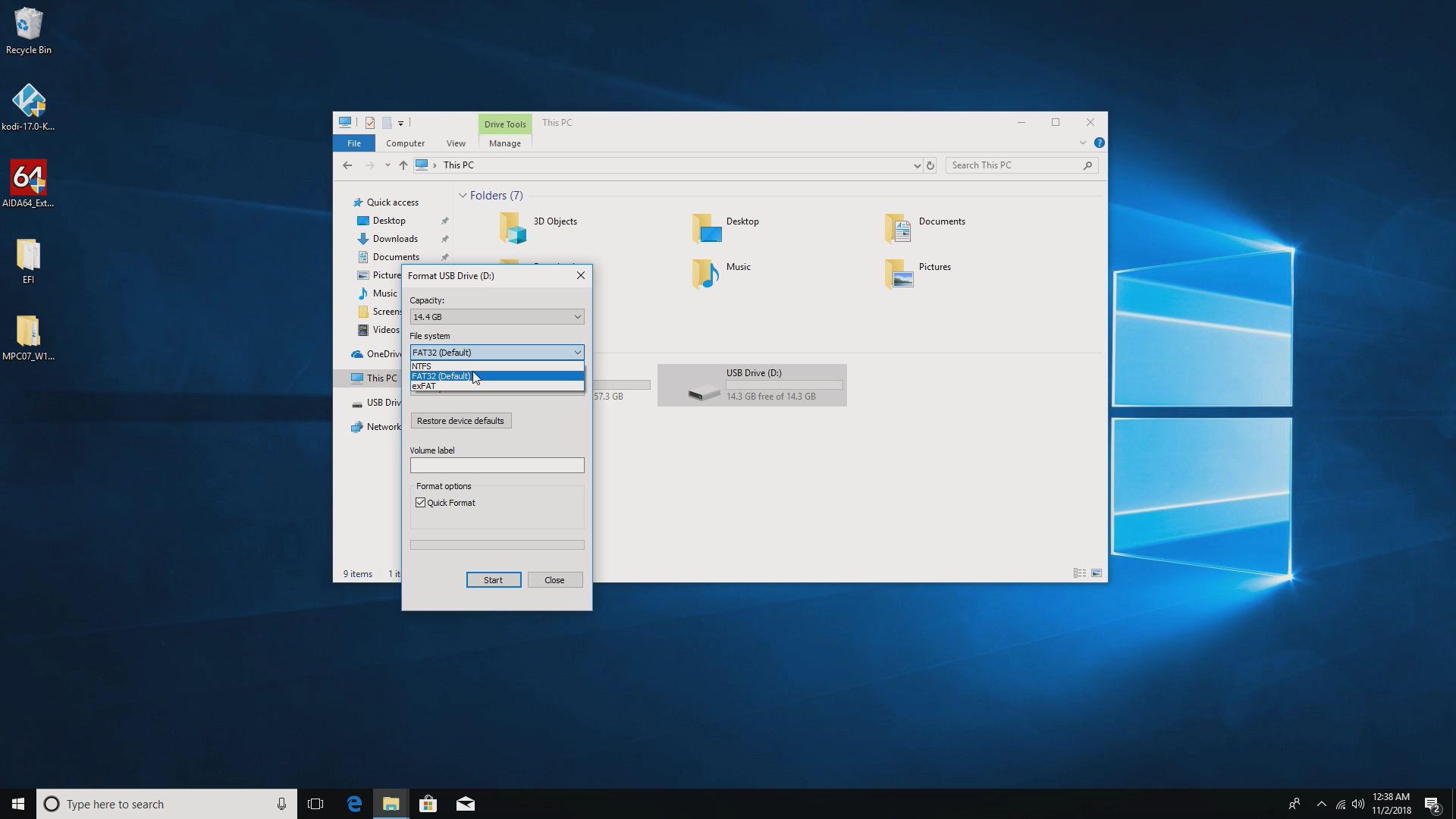This screenshot has height=819, width=1456.
Task: Select the EFI folder on desktop
Action: [x=28, y=260]
